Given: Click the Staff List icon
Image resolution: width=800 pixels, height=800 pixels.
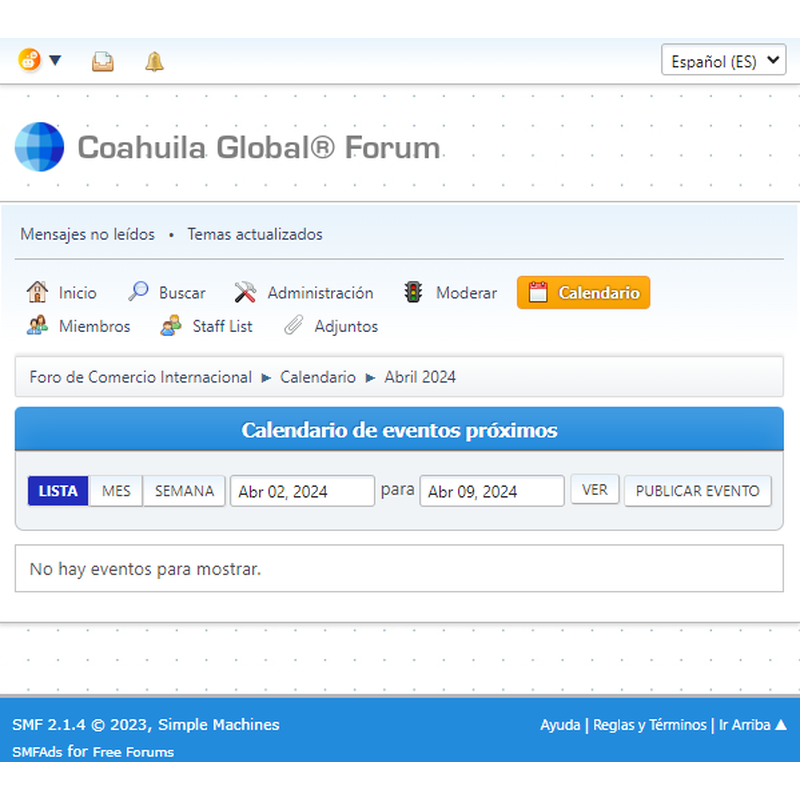Looking at the screenshot, I should 171,326.
